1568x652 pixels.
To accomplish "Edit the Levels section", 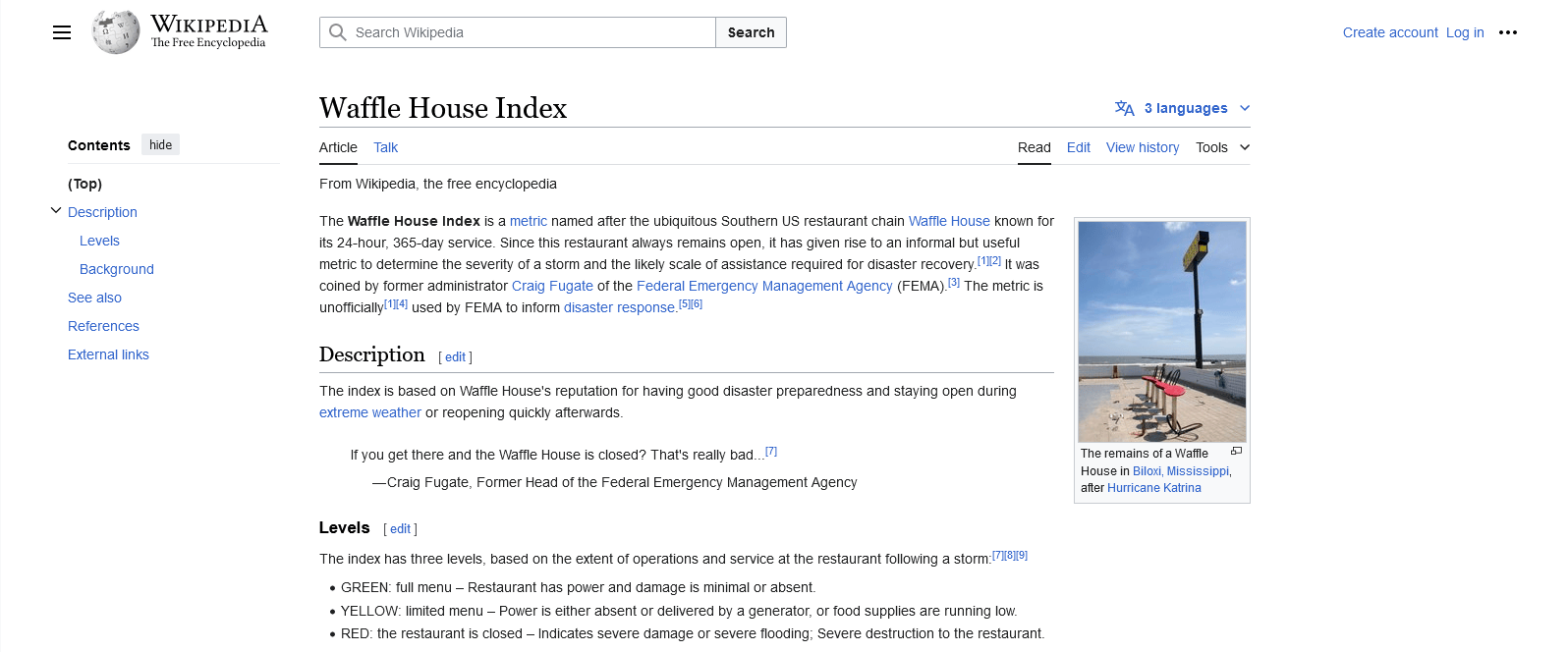I will point(400,529).
